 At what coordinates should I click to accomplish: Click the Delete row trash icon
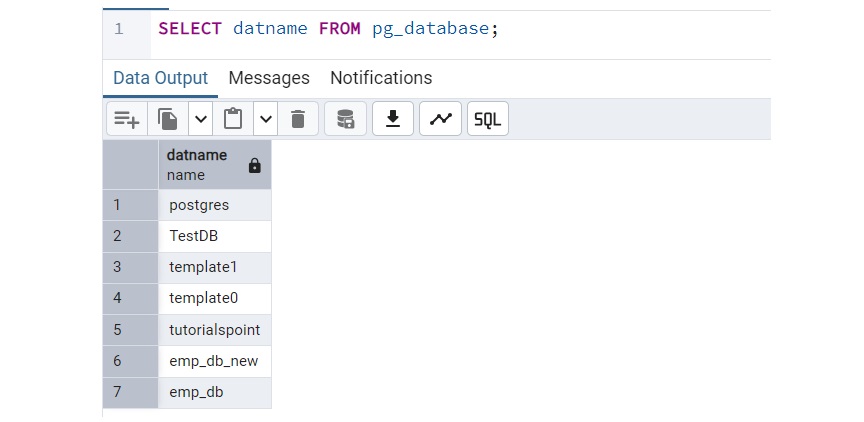(297, 119)
